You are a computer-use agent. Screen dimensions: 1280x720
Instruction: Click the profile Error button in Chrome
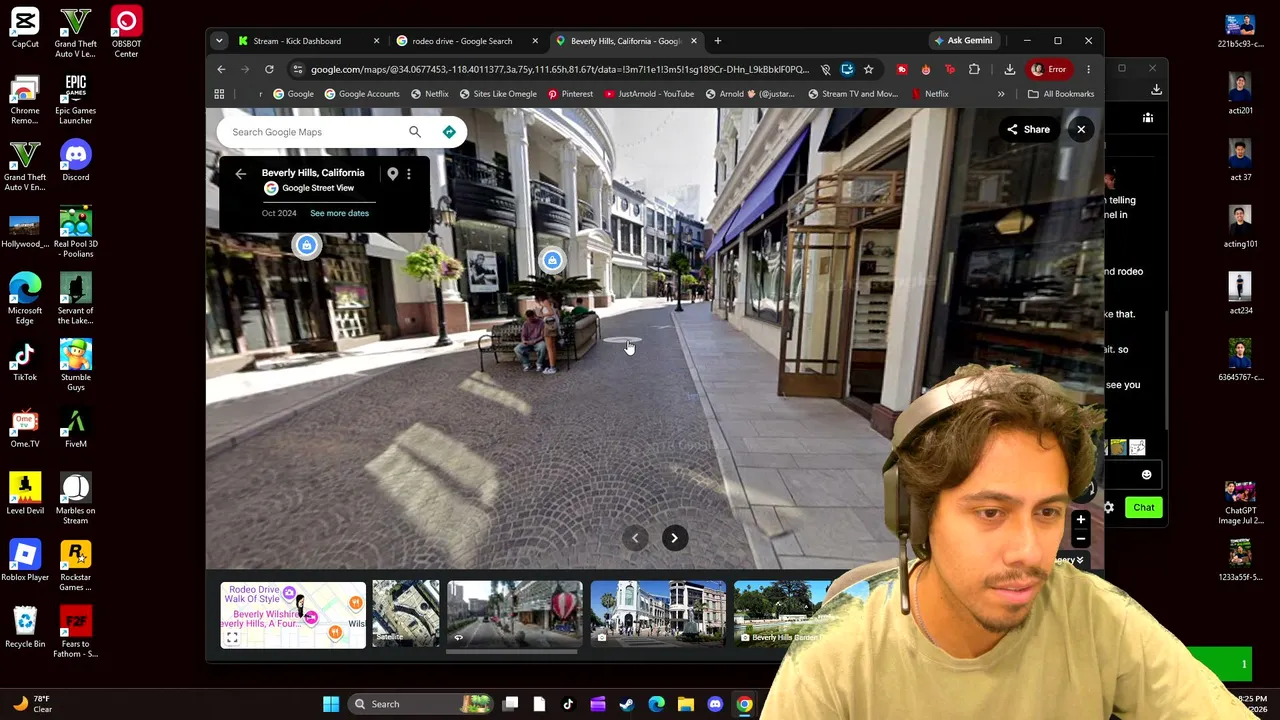[x=1049, y=69]
